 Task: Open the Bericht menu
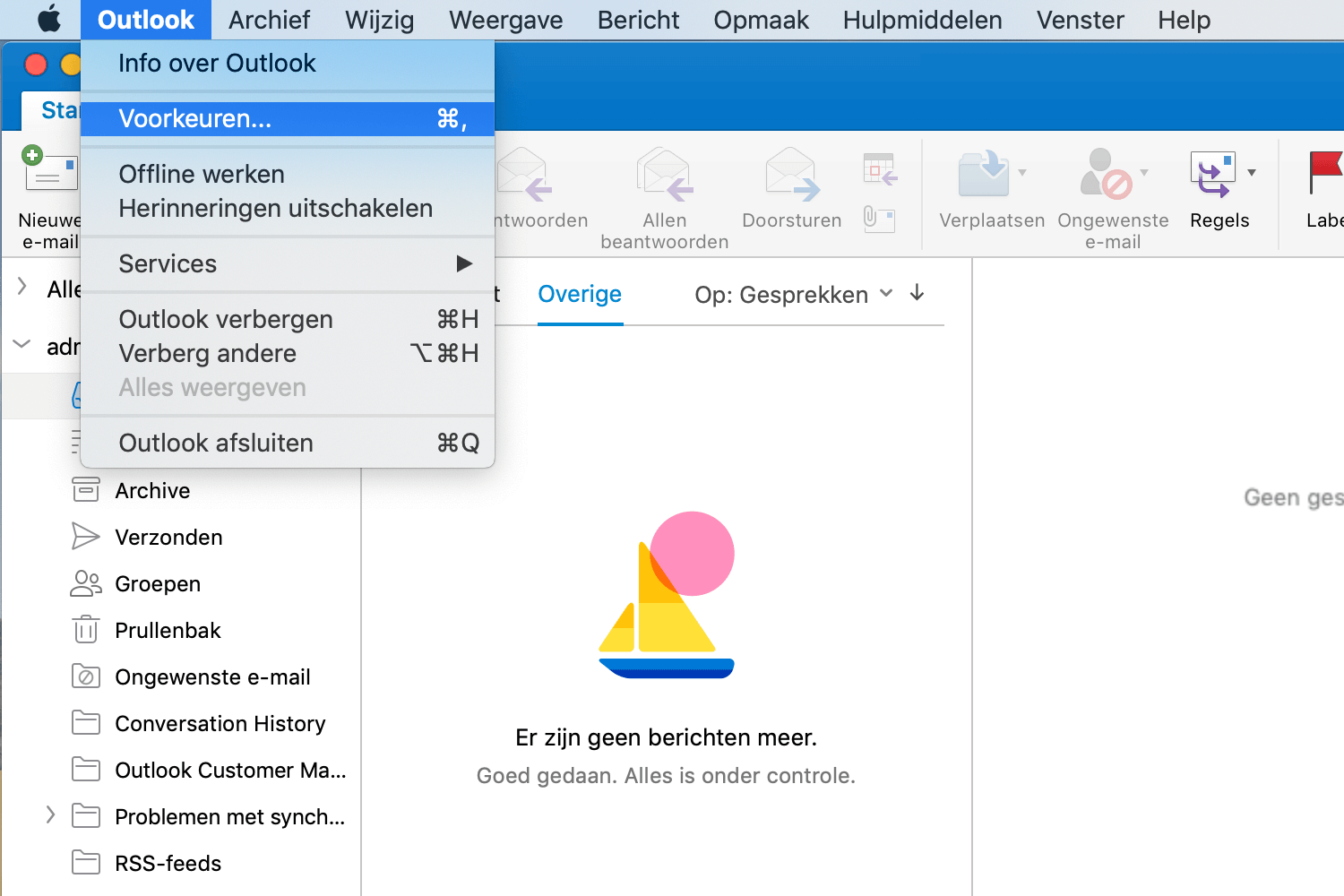[x=639, y=20]
